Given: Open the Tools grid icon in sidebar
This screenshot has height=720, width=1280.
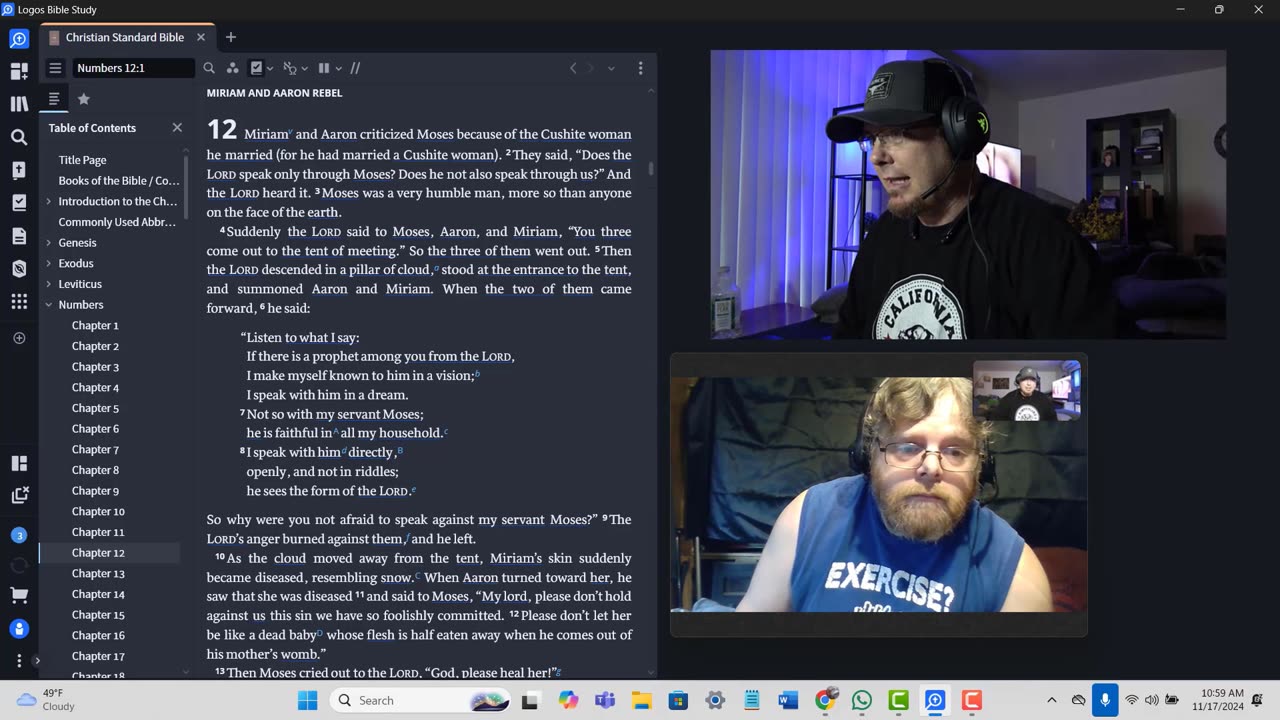Looking at the screenshot, I should pos(19,301).
